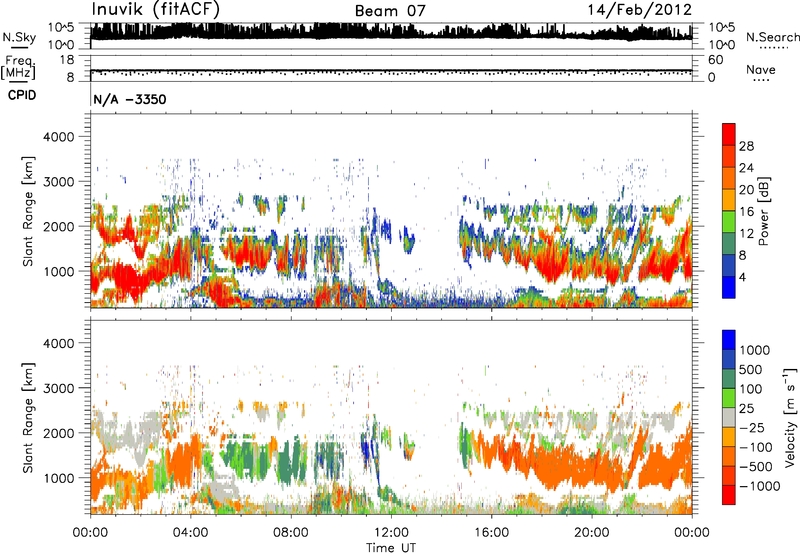
Task: Click the '16' label on Power colorbar
Action: tap(746, 212)
